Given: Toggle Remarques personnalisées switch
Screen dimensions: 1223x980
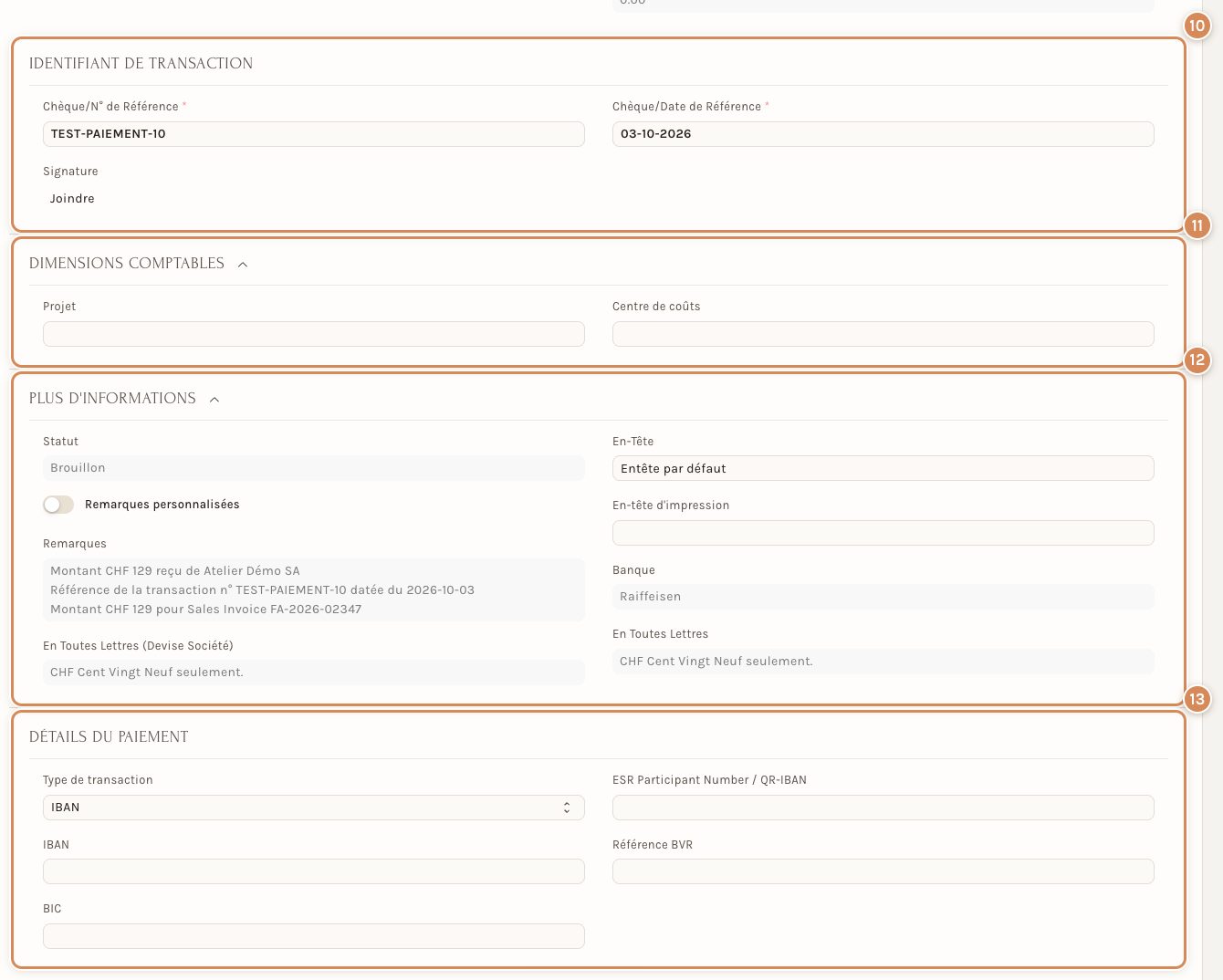Looking at the screenshot, I should click(58, 505).
